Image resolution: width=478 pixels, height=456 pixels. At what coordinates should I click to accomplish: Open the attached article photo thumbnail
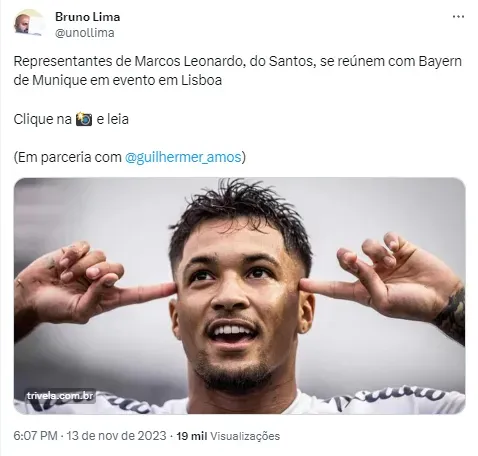pyautogui.click(x=239, y=296)
